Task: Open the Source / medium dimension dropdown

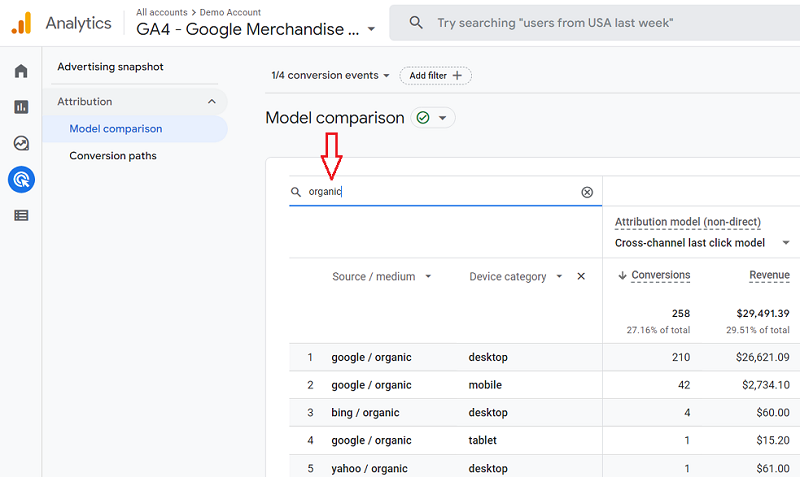Action: click(x=428, y=277)
